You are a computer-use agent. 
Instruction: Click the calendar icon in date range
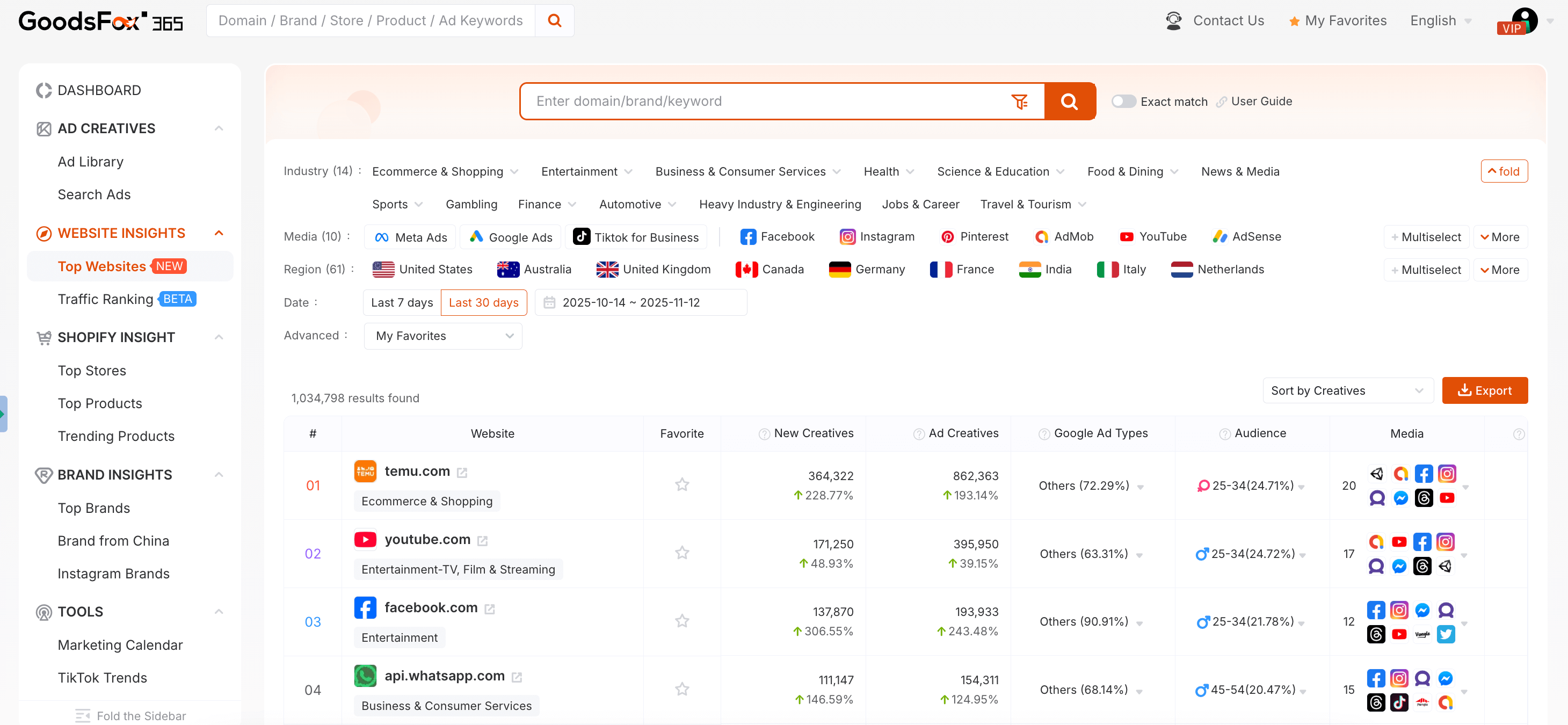[x=549, y=302]
